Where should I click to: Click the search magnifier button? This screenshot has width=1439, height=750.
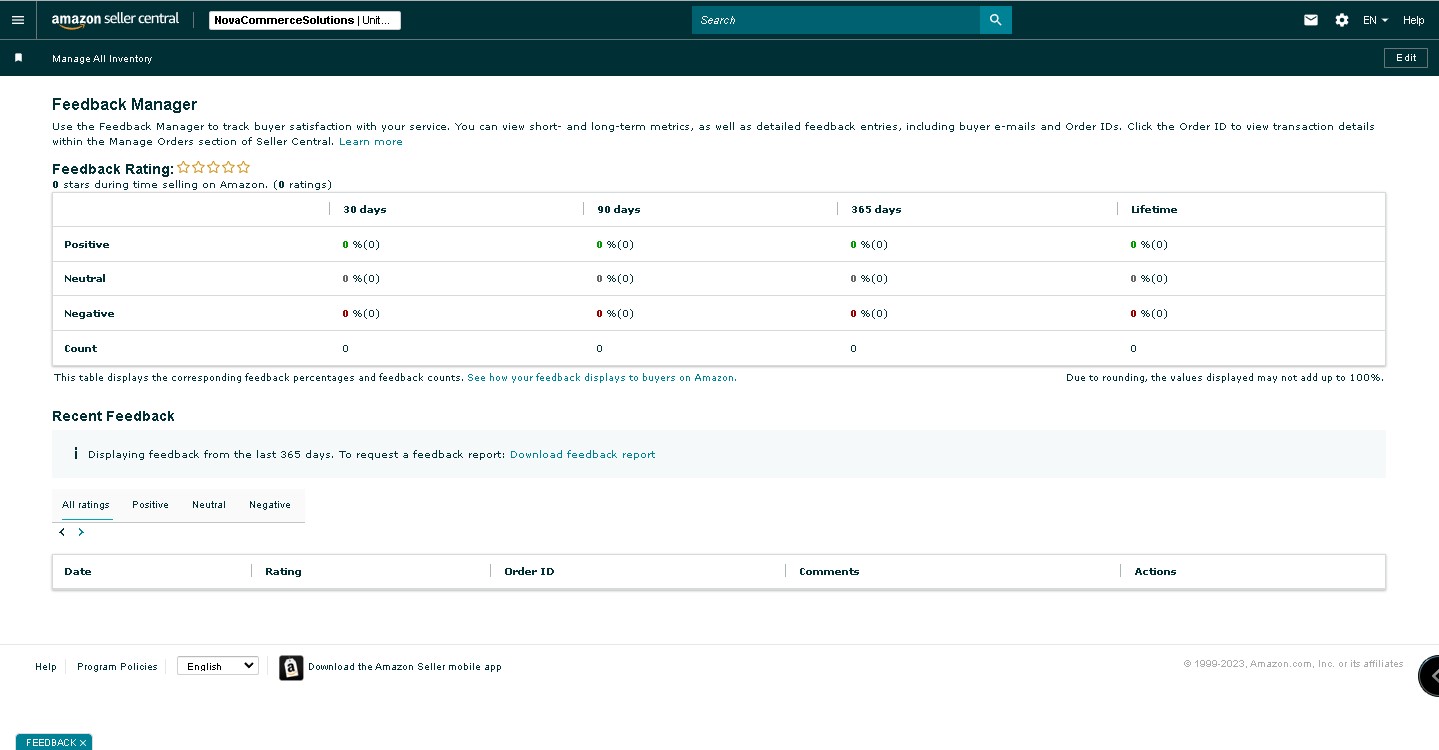pos(996,20)
